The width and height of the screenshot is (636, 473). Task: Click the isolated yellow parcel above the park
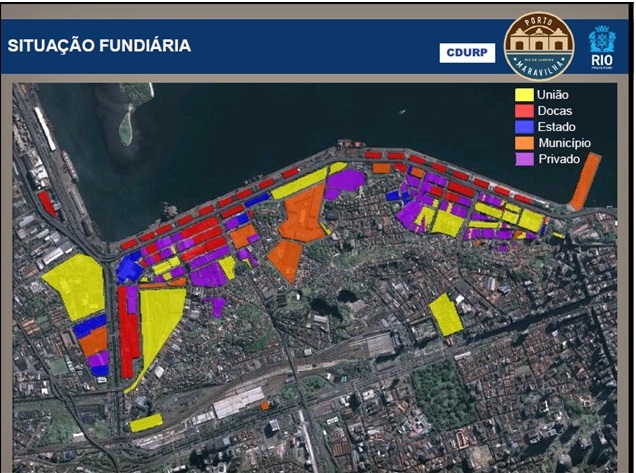tap(446, 315)
